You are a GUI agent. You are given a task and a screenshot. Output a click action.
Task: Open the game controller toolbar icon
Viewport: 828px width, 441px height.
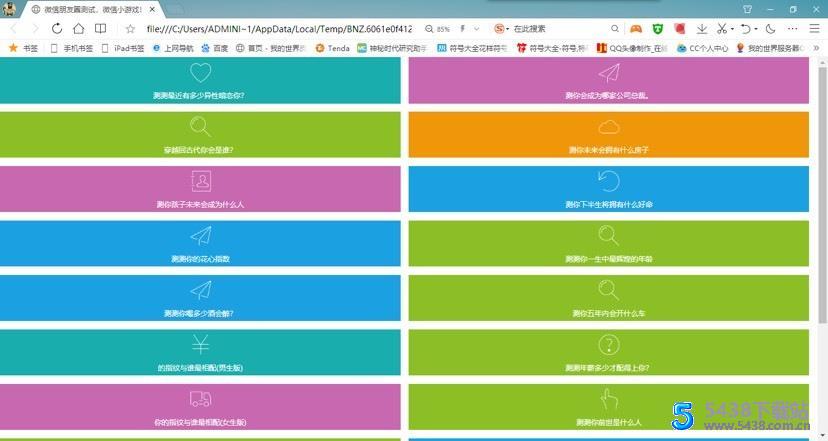pyautogui.click(x=636, y=29)
